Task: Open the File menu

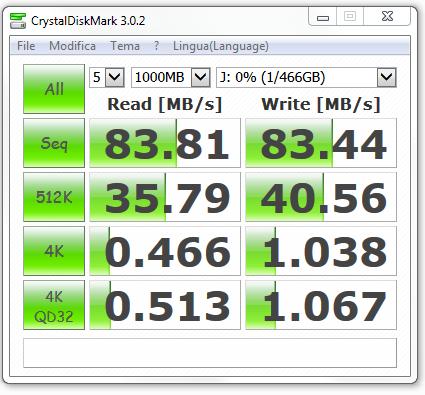Action: click(x=26, y=46)
